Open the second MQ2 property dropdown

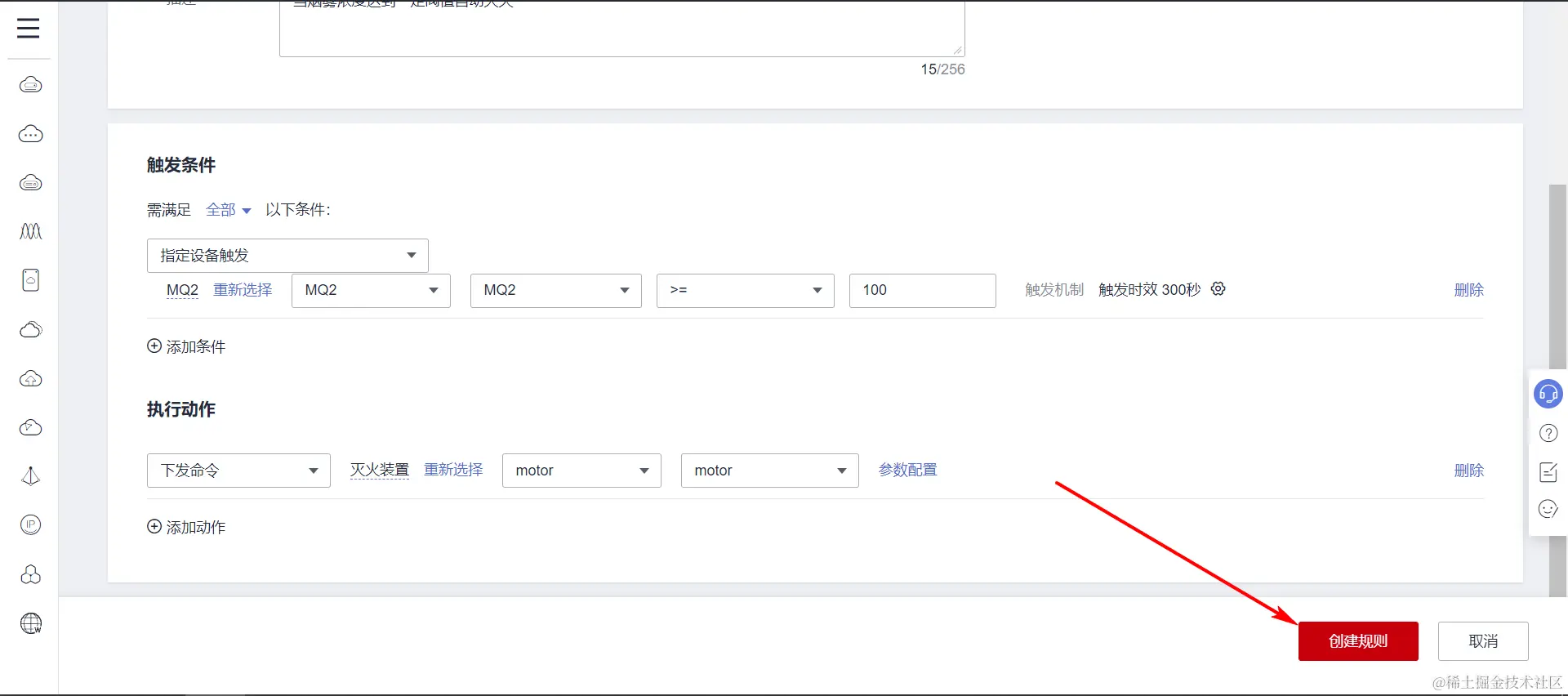click(556, 290)
